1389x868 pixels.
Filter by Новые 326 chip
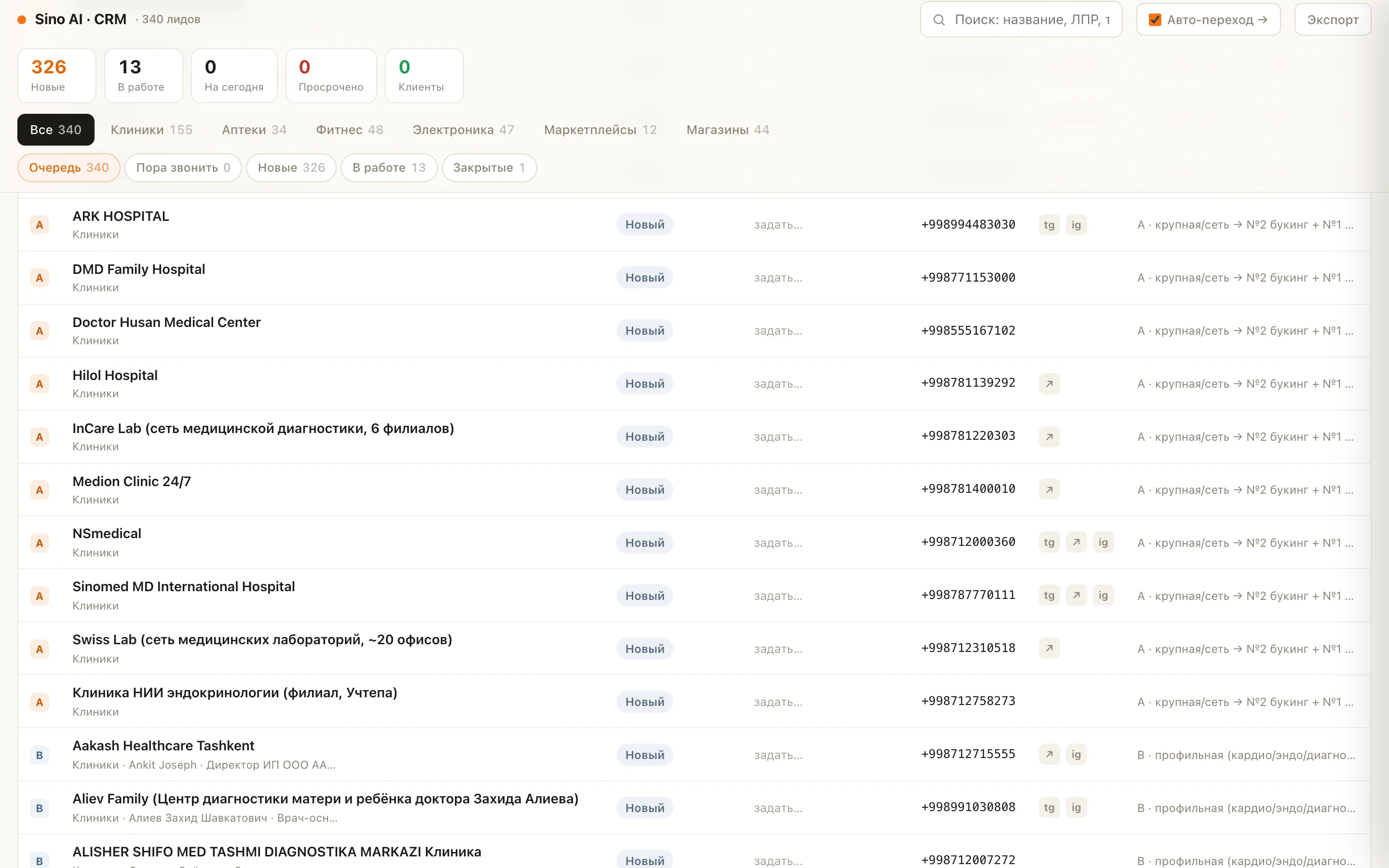291,168
